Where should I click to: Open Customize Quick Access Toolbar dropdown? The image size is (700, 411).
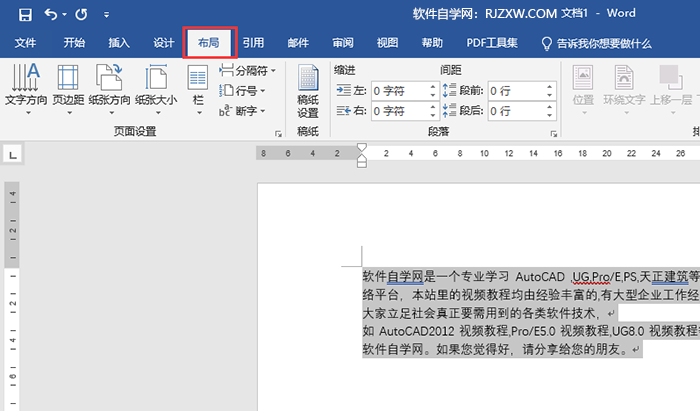[x=106, y=15]
